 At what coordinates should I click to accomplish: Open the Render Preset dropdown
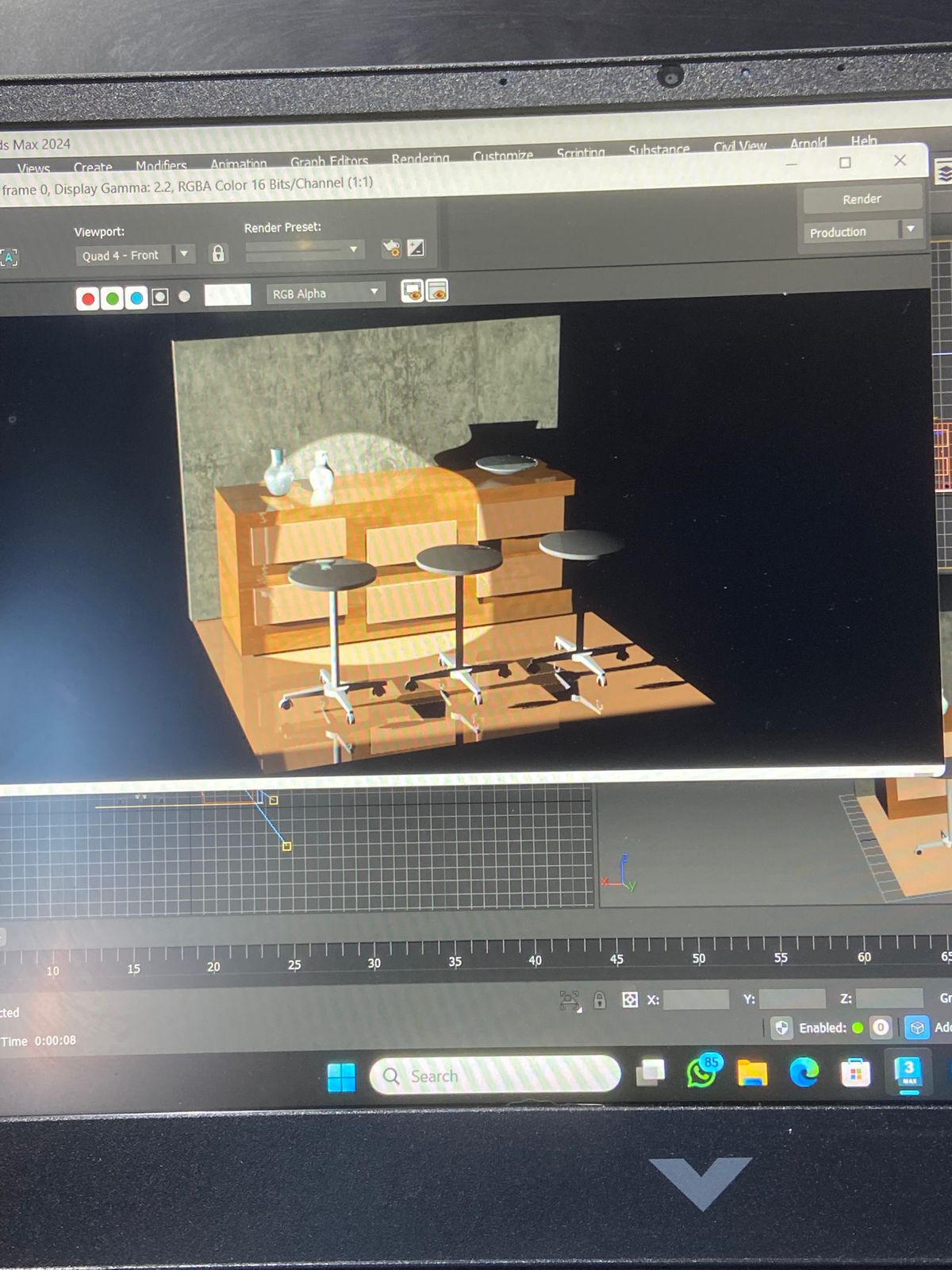point(305,249)
